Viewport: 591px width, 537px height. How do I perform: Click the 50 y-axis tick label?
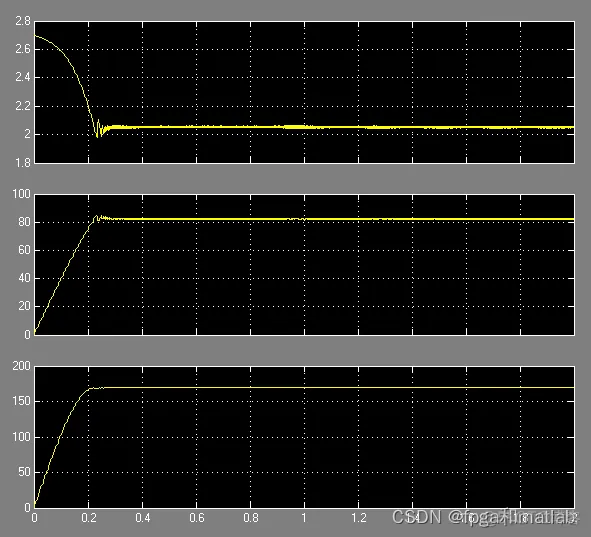coord(24,472)
